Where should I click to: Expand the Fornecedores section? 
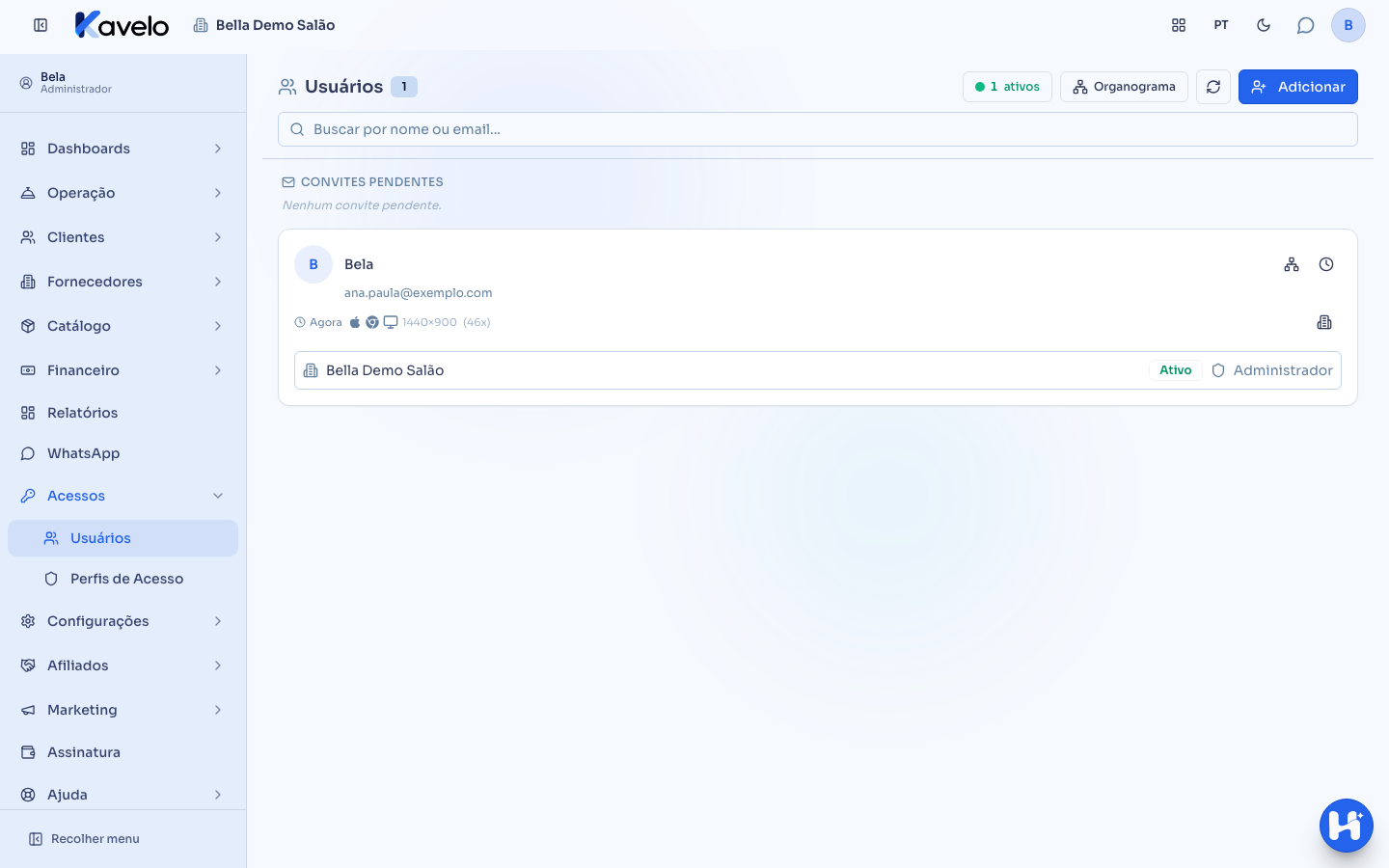(123, 282)
